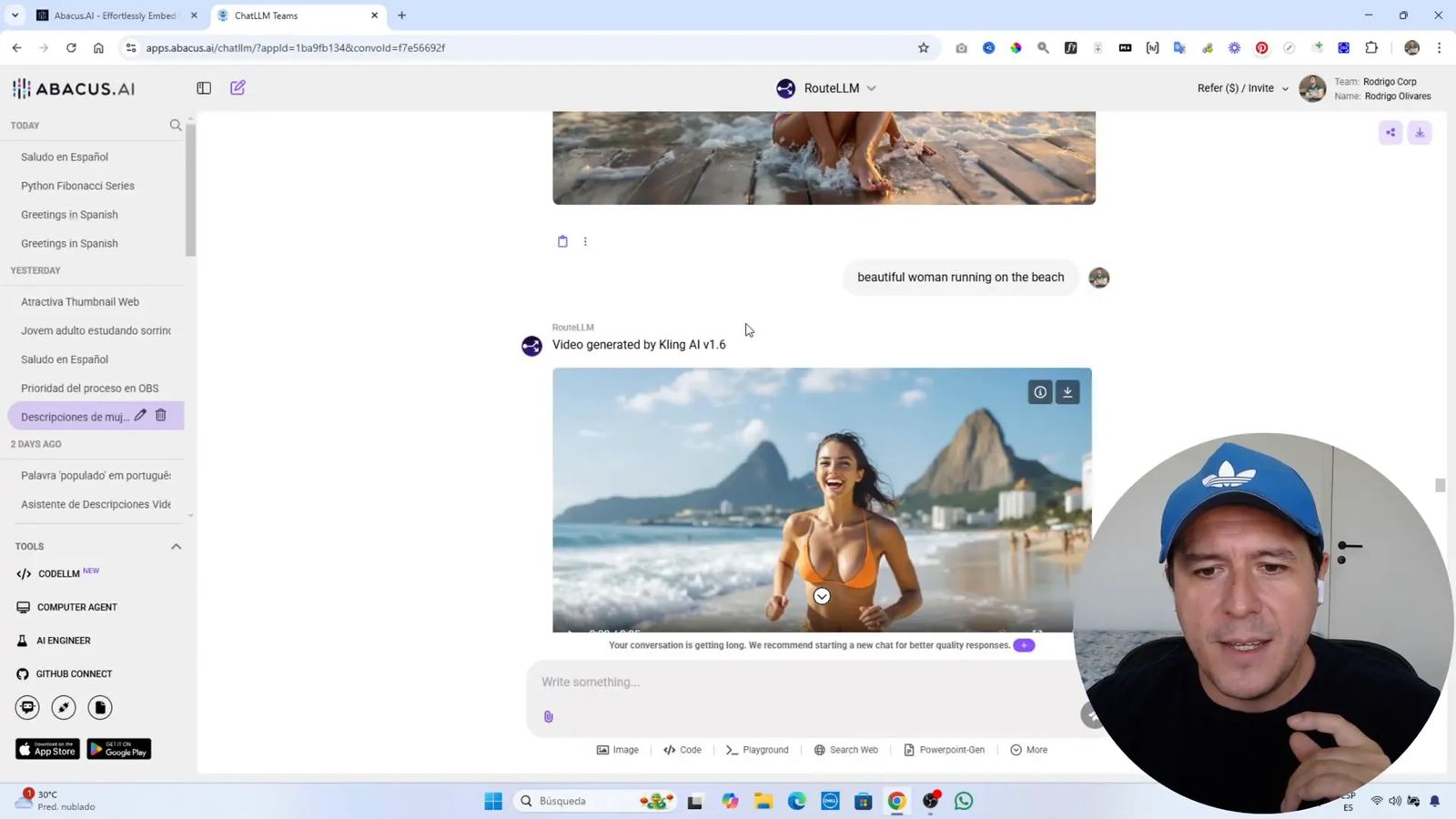The image size is (1456, 819).
Task: Open the Computer Agent tool
Action: click(77, 607)
